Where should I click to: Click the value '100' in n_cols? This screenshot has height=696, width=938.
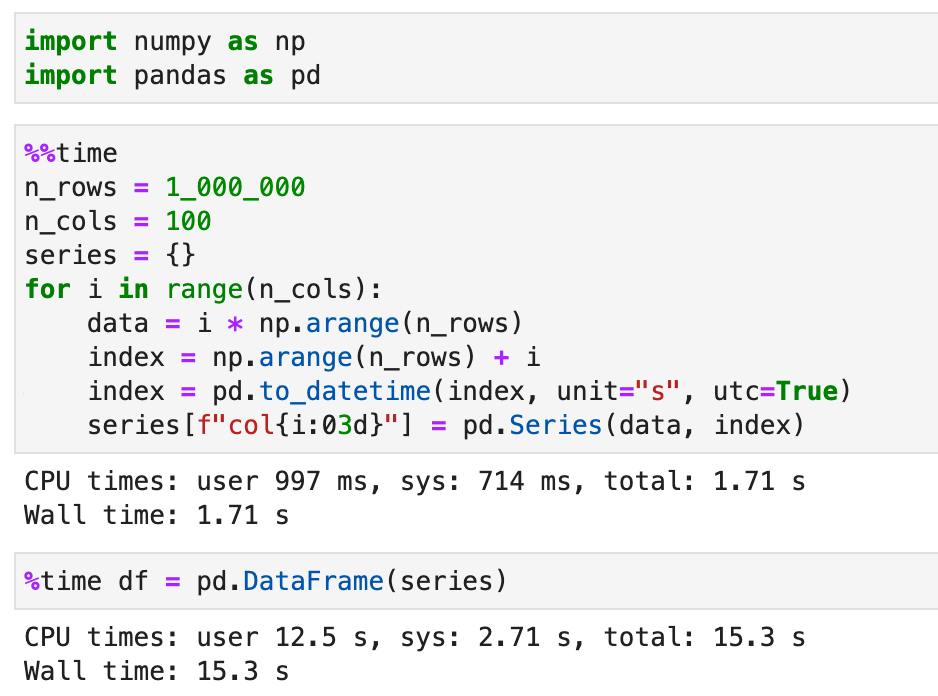click(188, 221)
